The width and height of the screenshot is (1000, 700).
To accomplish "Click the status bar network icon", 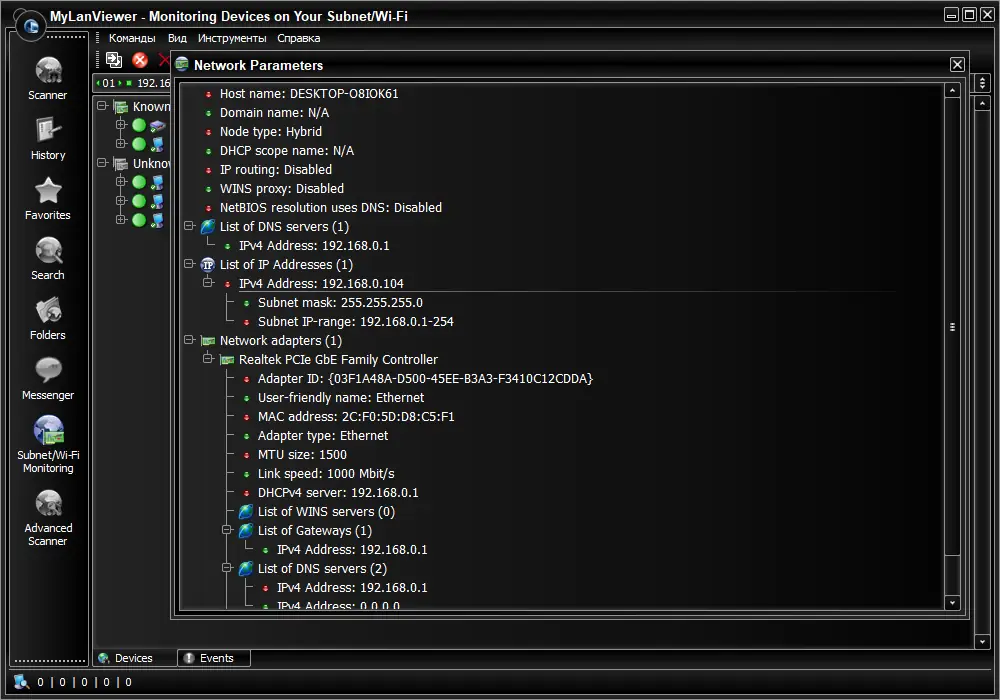I will pos(22,682).
